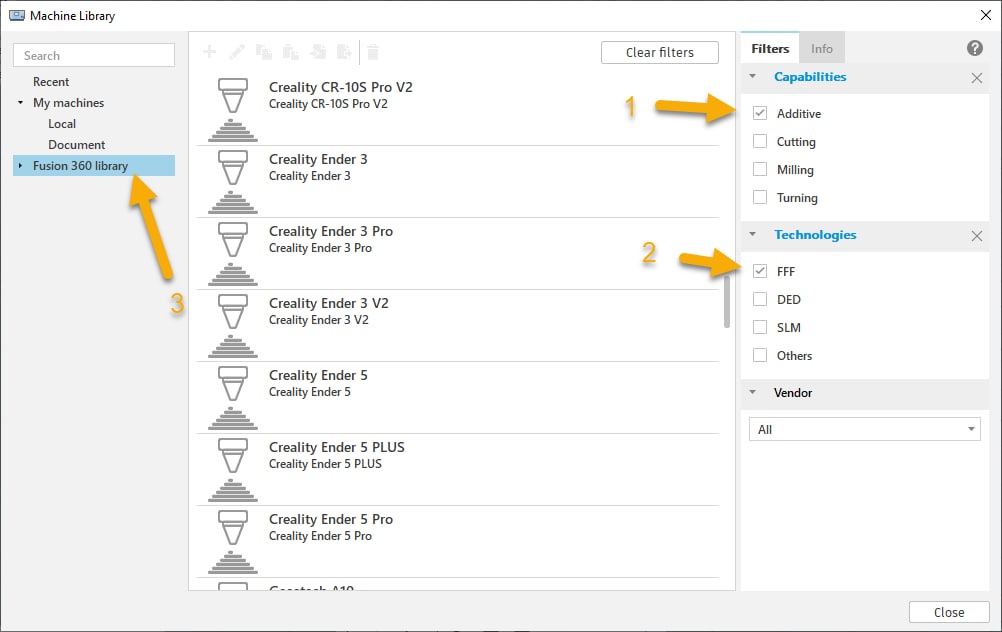Enable the Cutting capability checkbox

pyautogui.click(x=760, y=141)
